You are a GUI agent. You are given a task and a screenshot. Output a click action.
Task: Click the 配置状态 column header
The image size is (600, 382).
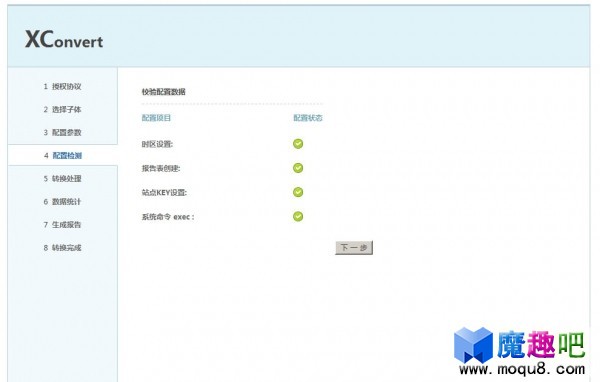(x=308, y=118)
